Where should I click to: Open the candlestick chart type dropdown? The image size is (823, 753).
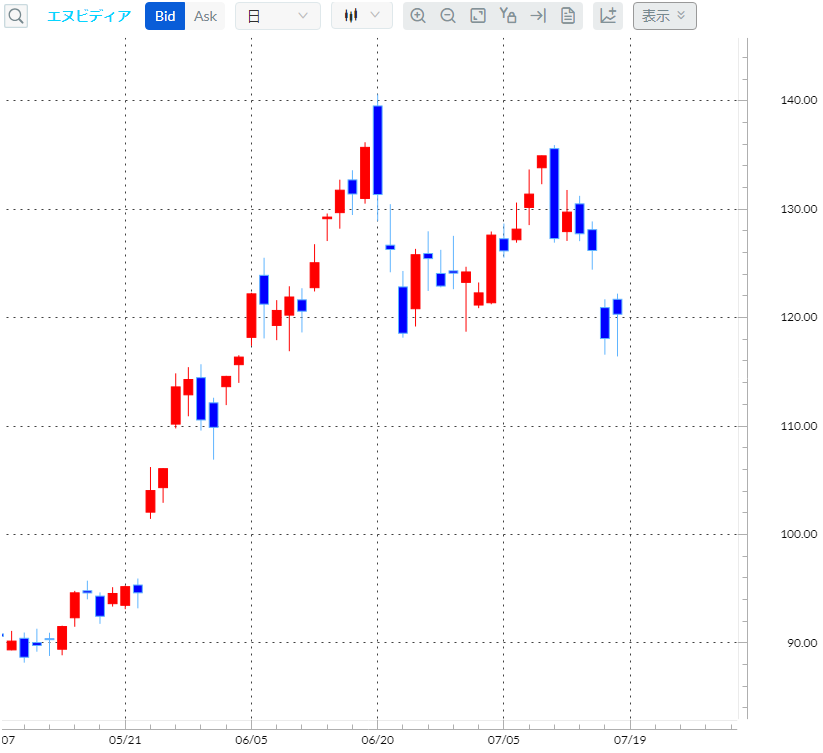click(362, 16)
